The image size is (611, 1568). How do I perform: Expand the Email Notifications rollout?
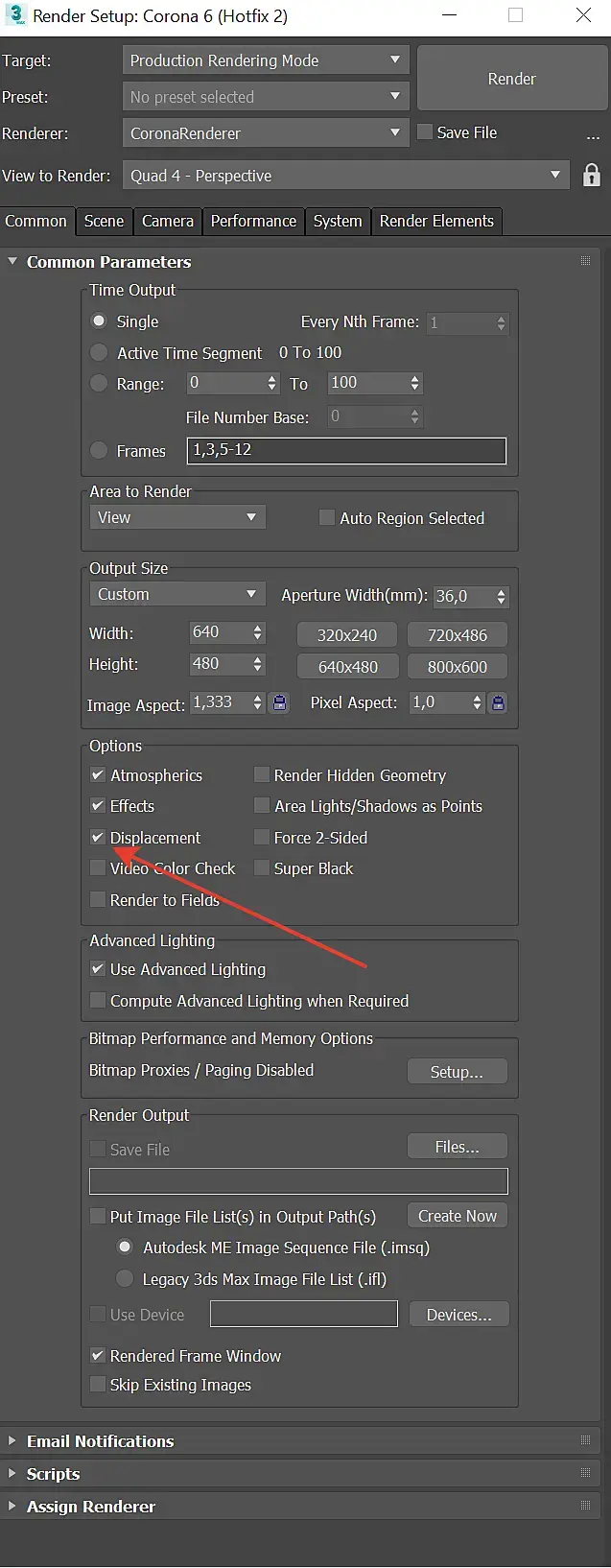click(x=12, y=1440)
